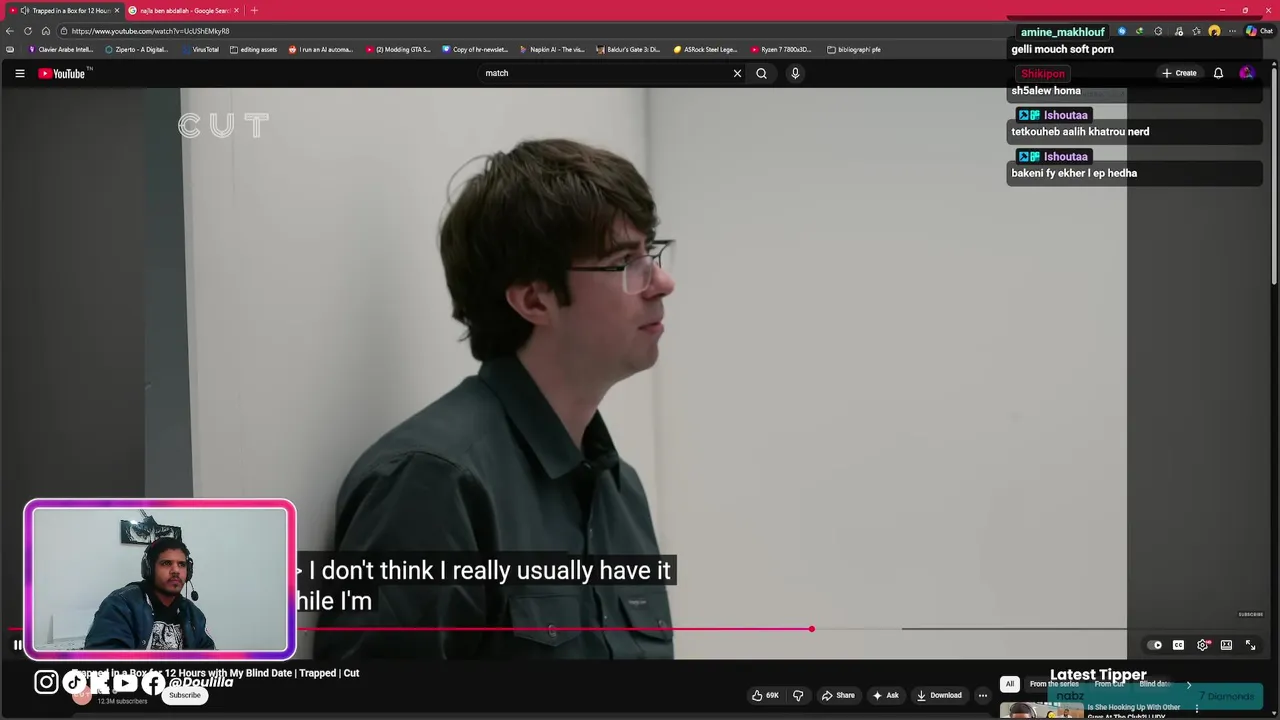Screen dimensions: 1280x720
Task: Enter fullscreen mode on the player
Action: tap(1250, 645)
